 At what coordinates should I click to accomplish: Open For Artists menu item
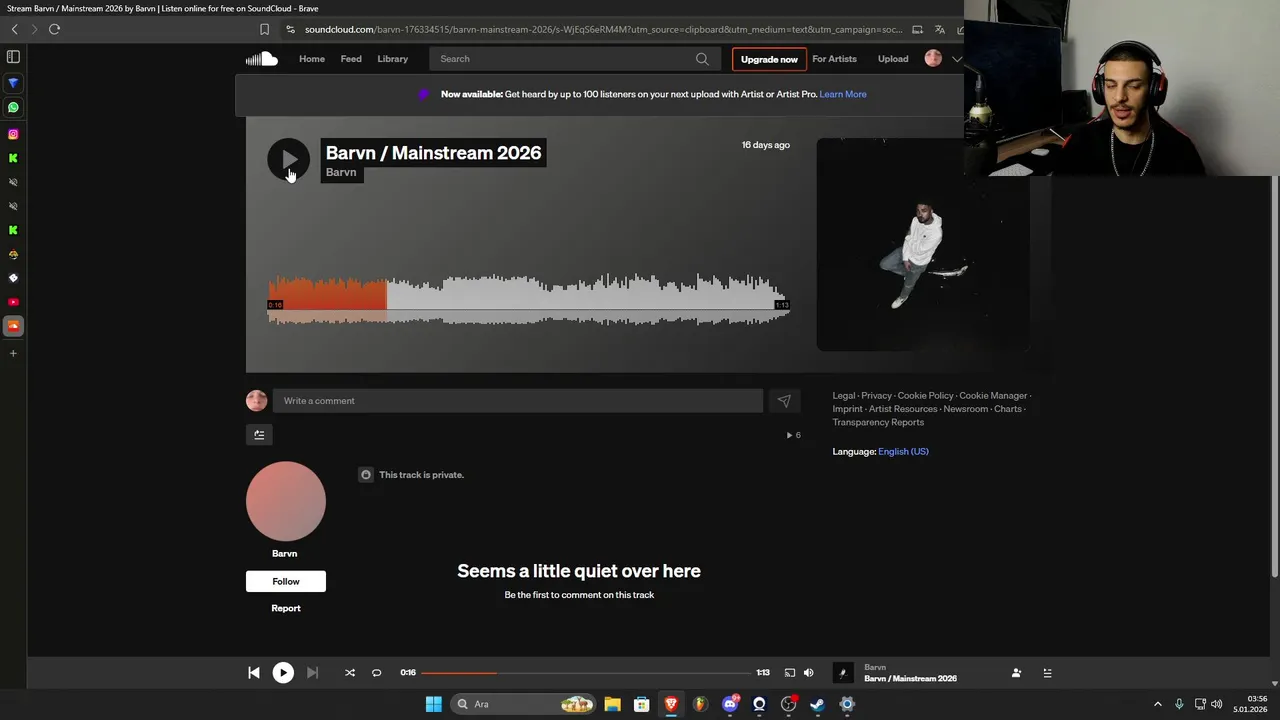pos(834,59)
